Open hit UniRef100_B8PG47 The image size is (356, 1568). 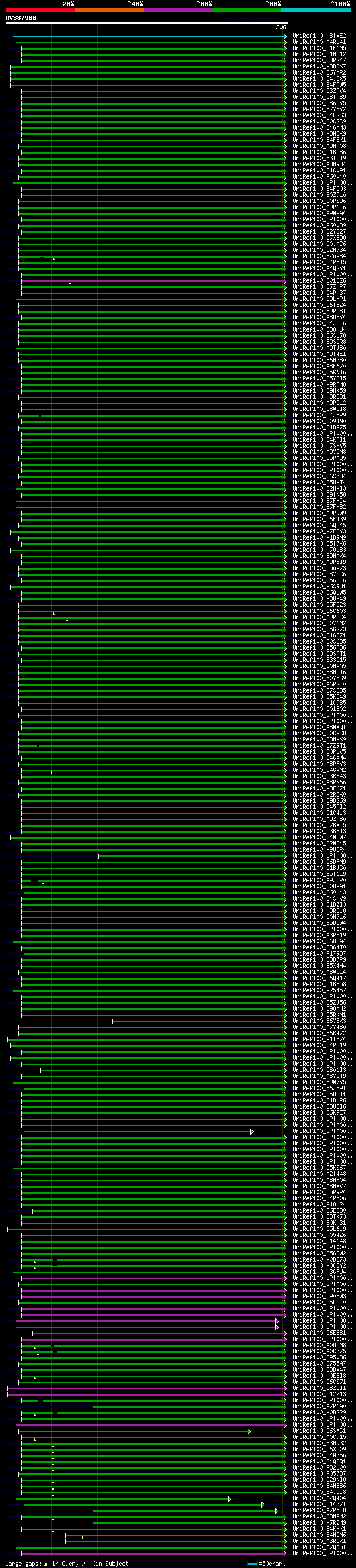tap(319, 60)
